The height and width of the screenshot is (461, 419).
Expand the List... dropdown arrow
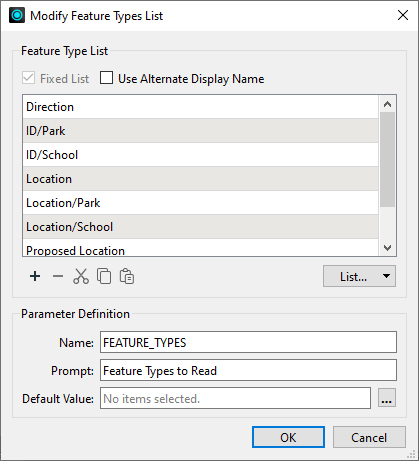386,276
